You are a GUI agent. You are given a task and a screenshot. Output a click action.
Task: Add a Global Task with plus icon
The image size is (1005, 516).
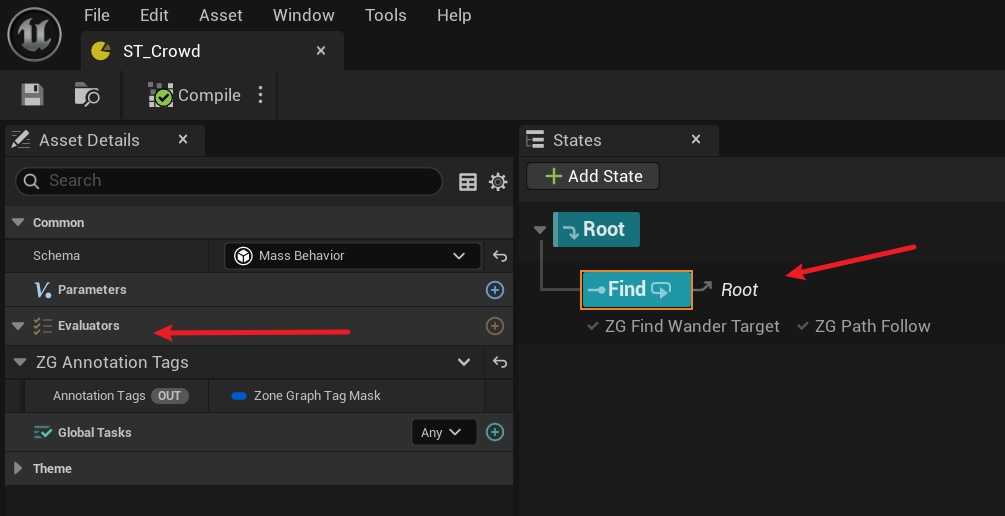494,432
